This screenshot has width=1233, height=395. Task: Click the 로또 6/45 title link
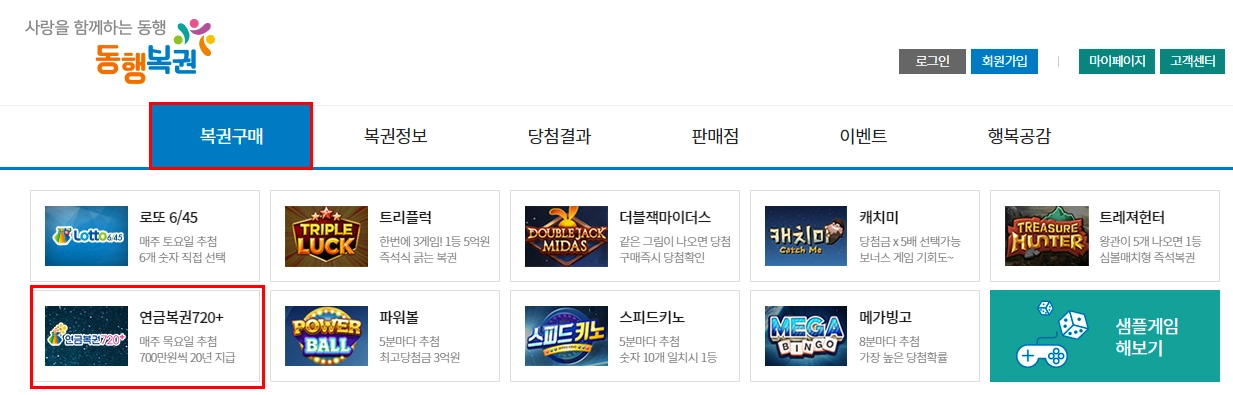click(x=168, y=217)
